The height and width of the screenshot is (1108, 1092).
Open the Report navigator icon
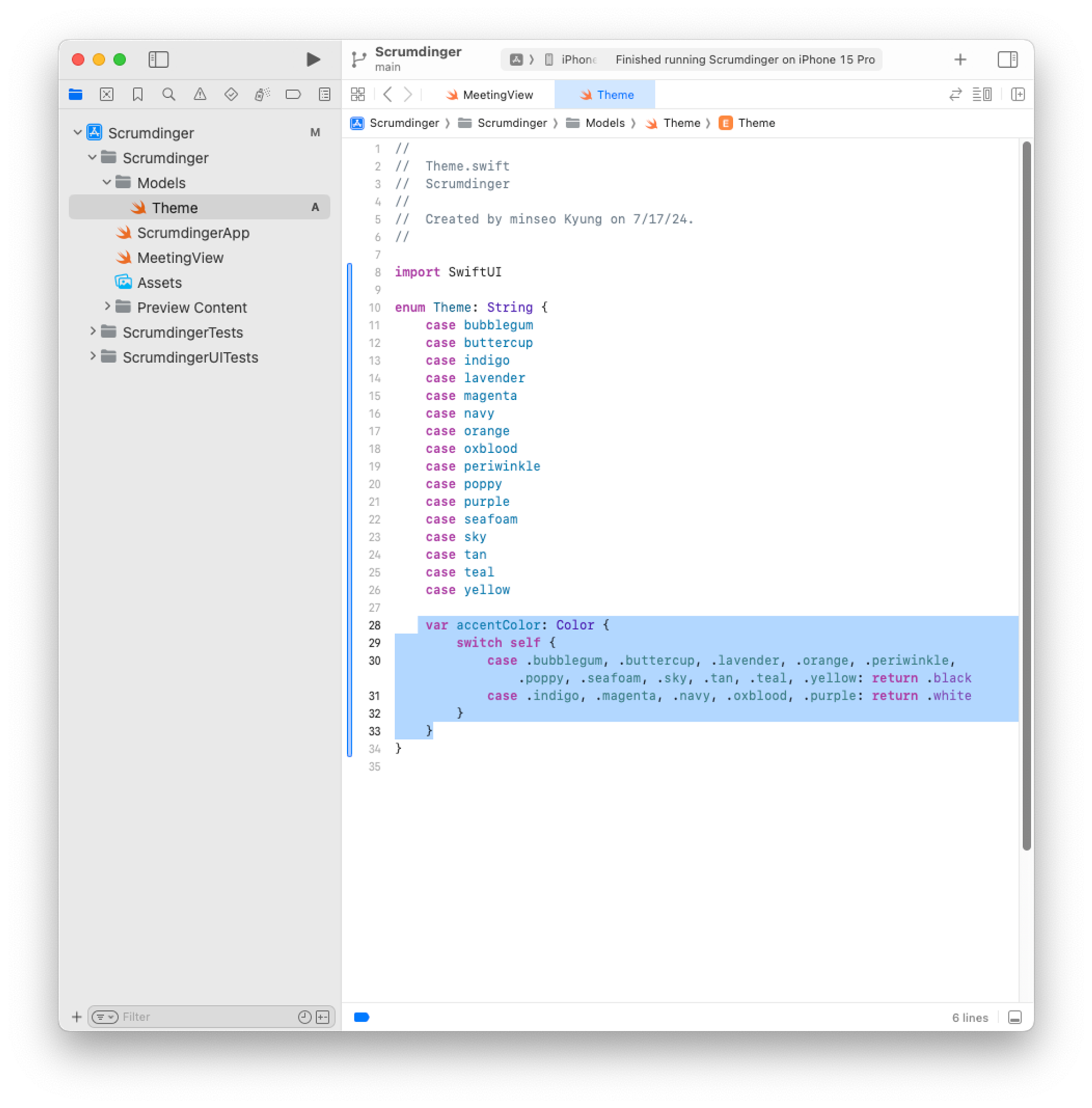[x=325, y=94]
